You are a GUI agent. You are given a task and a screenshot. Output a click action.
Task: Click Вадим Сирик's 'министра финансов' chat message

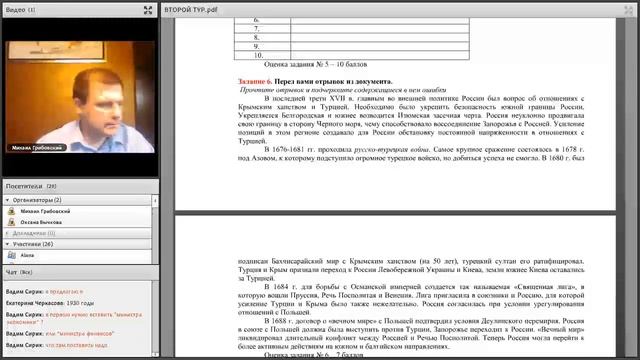point(60,333)
